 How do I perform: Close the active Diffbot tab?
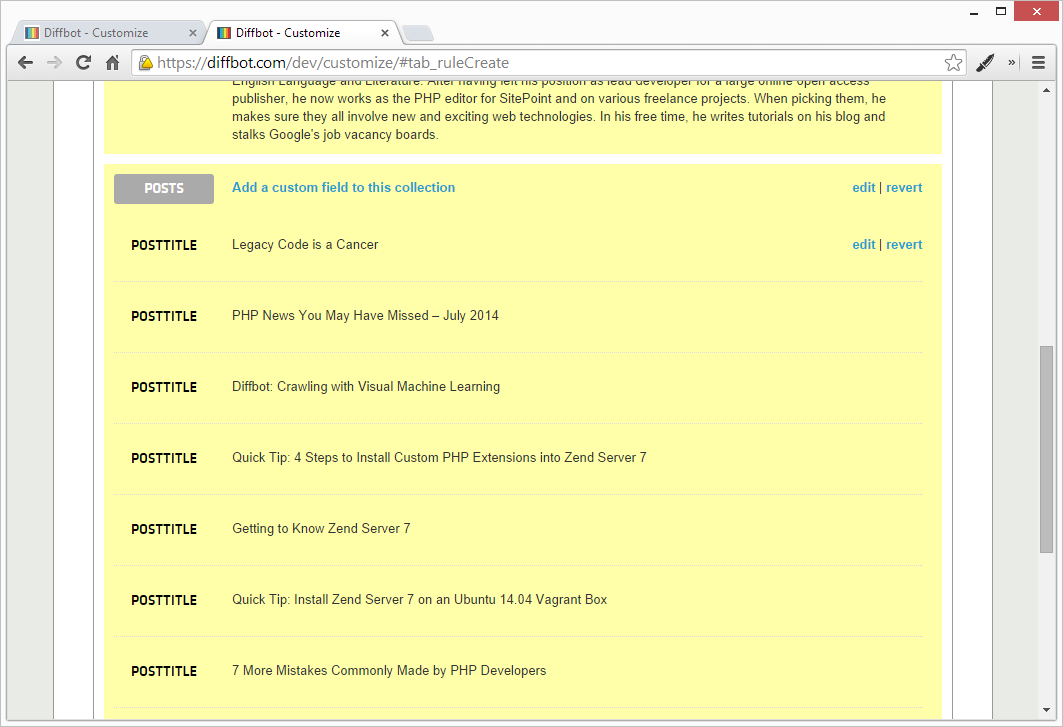tap(386, 33)
